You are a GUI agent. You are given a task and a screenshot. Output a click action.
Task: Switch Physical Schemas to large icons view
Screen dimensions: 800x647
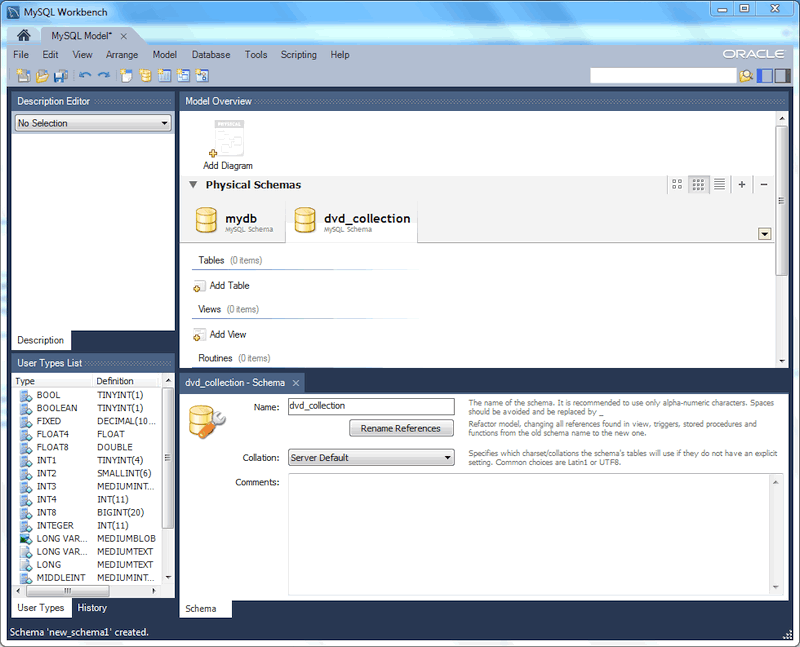[x=677, y=184]
